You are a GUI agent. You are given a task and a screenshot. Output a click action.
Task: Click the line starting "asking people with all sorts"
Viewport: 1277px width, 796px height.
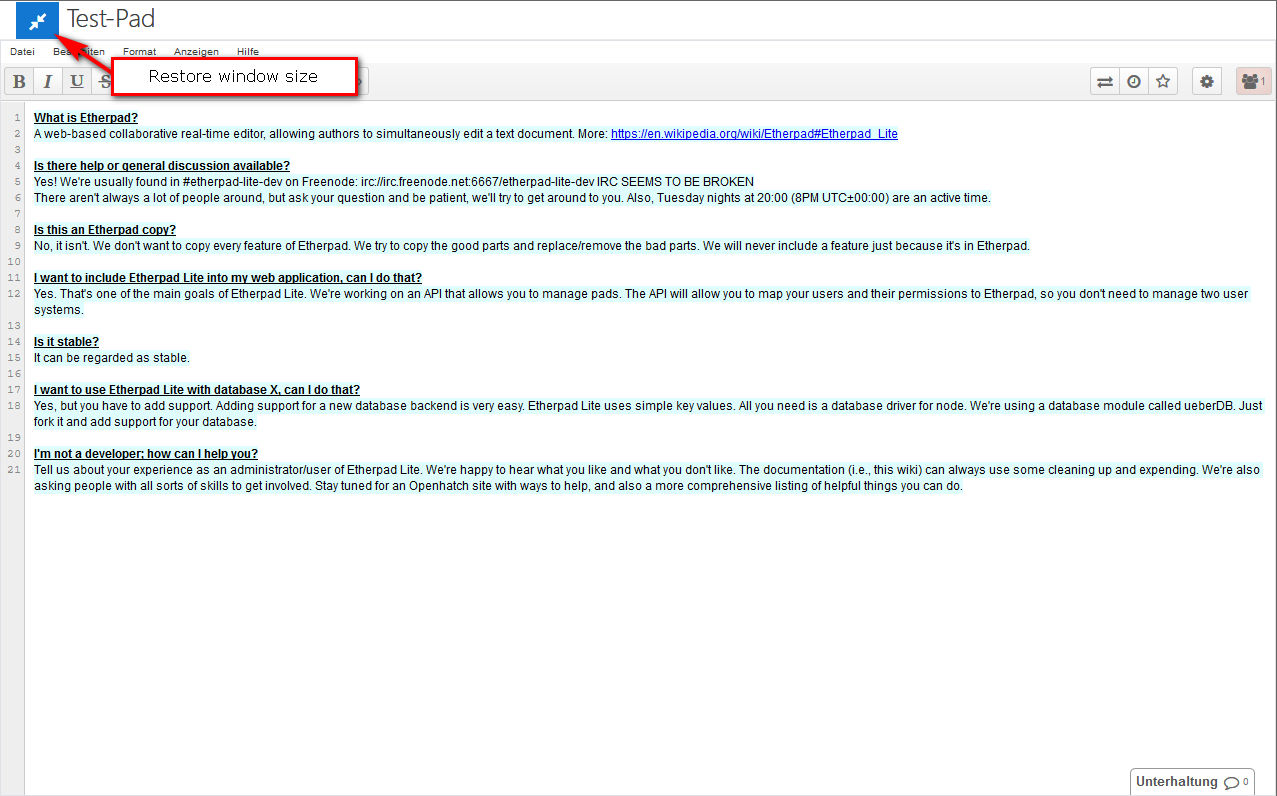(x=498, y=486)
